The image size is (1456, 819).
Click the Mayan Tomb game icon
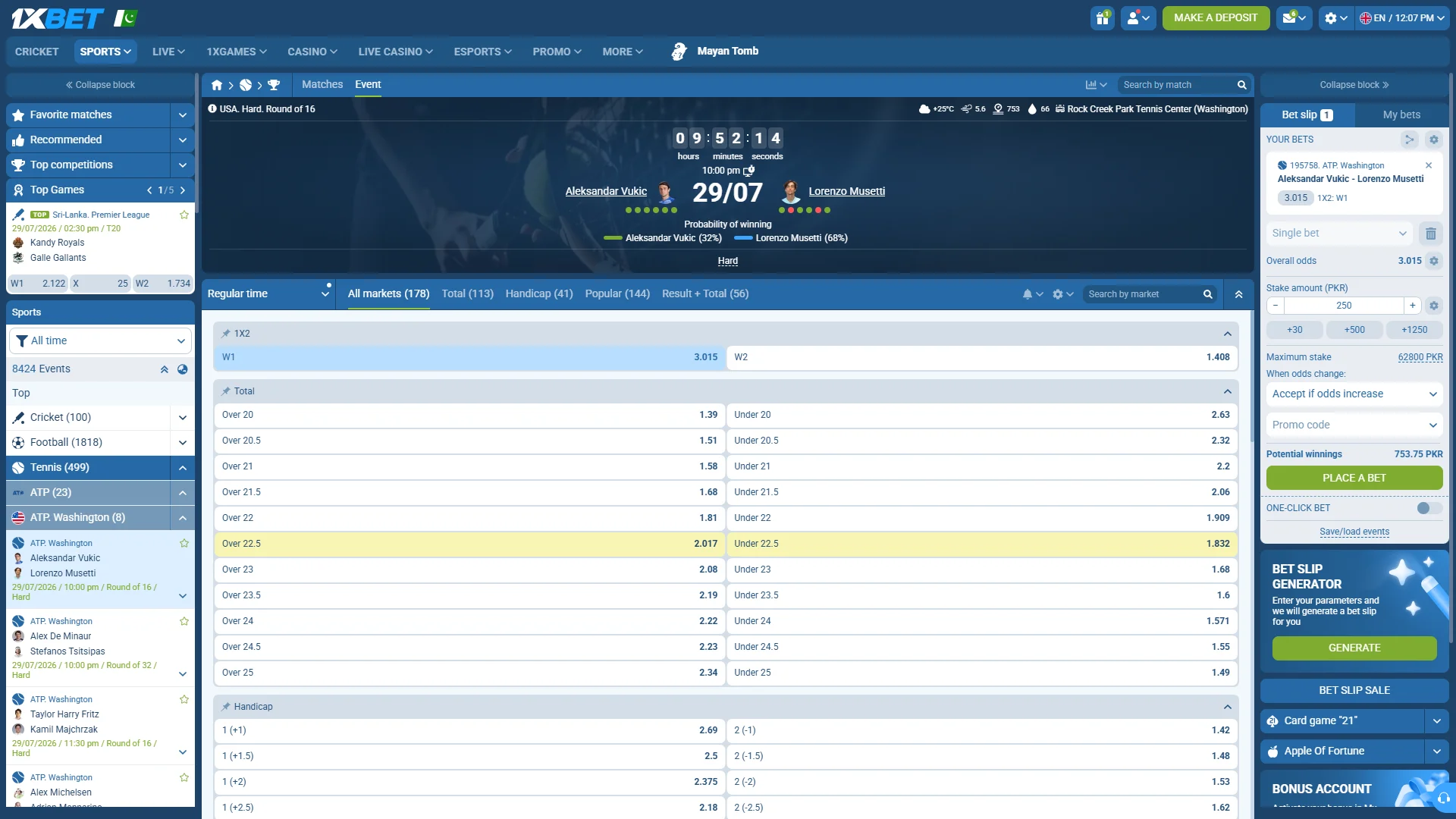(679, 51)
